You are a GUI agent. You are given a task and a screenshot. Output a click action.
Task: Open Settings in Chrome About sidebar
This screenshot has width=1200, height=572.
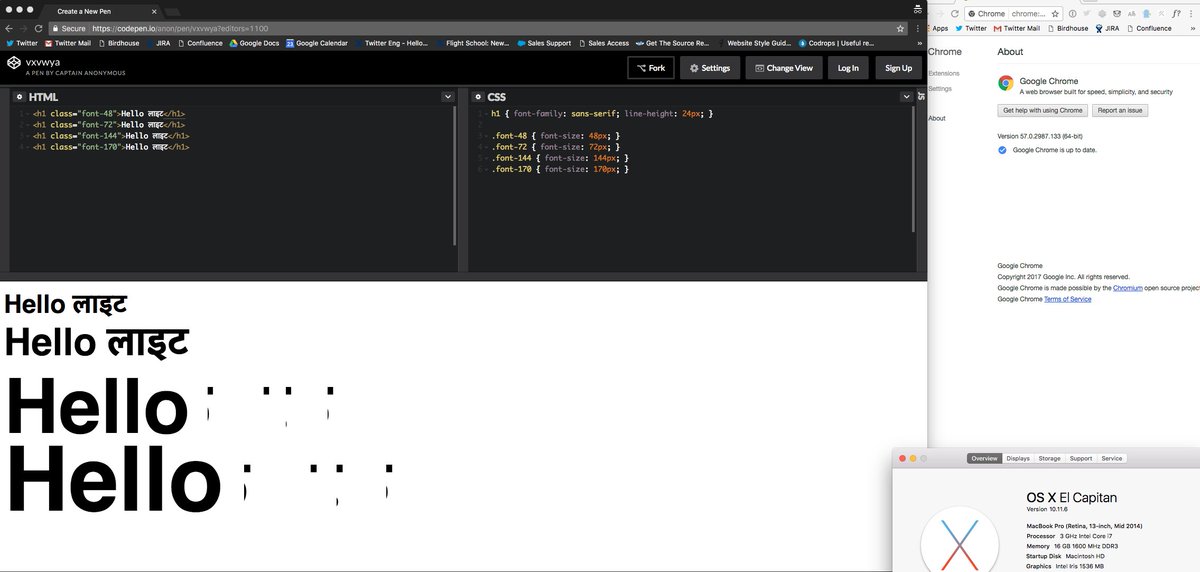point(940,89)
